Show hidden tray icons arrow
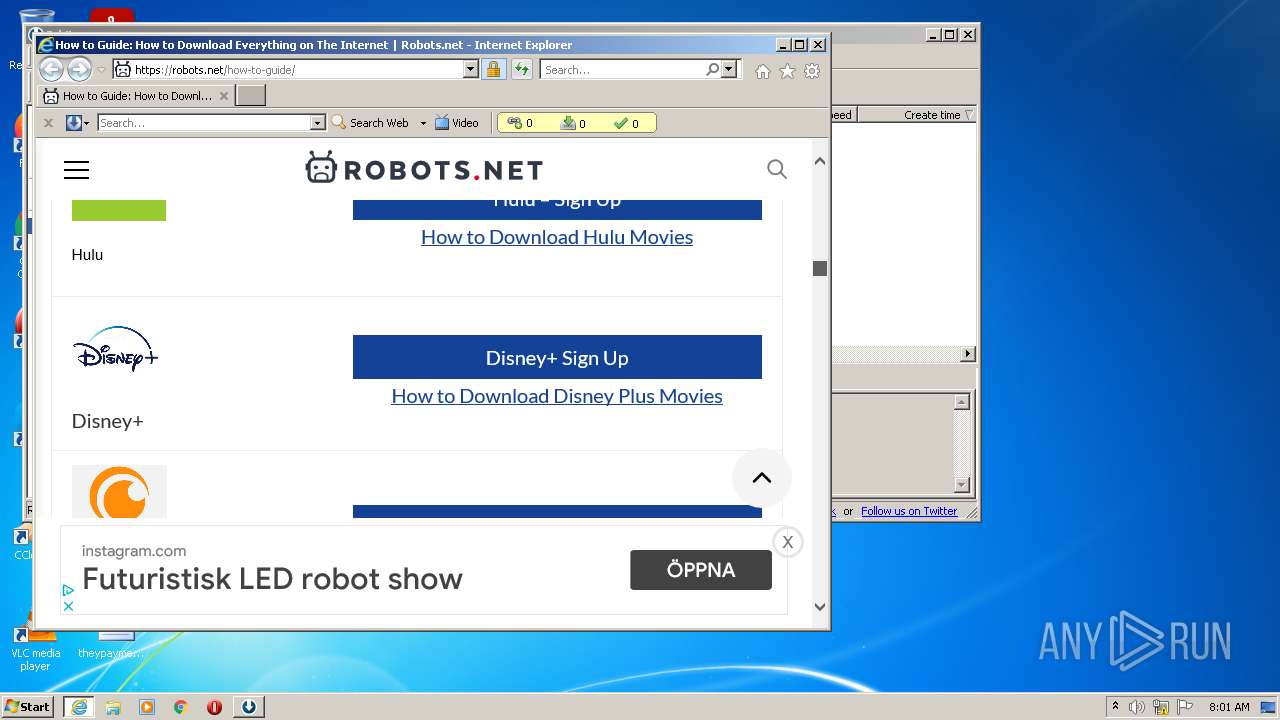The width and height of the screenshot is (1280, 720). coord(1115,706)
